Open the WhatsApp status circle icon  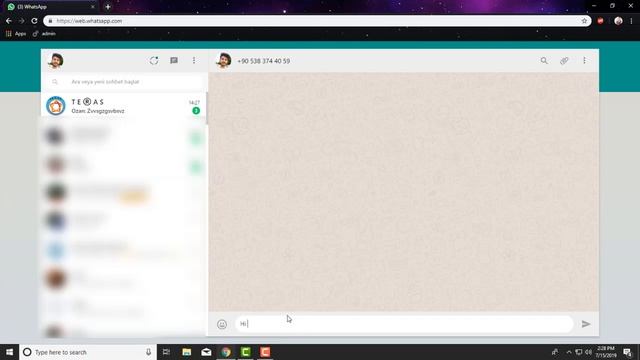[x=154, y=61]
